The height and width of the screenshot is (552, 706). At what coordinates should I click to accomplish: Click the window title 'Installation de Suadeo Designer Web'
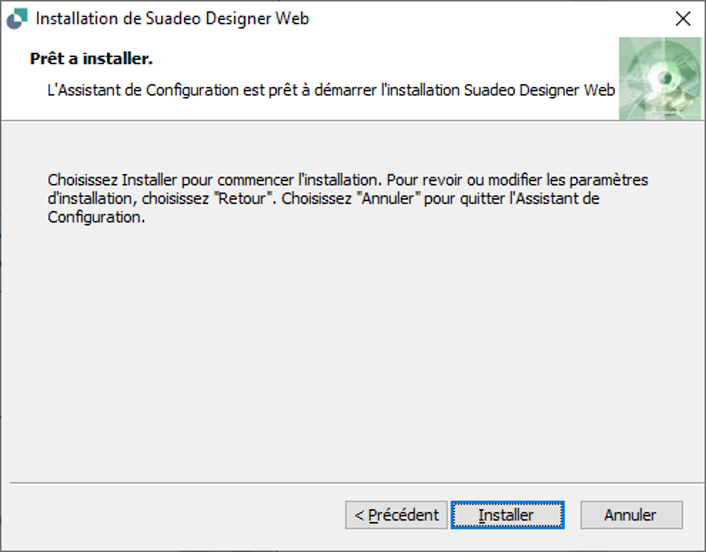click(x=172, y=18)
